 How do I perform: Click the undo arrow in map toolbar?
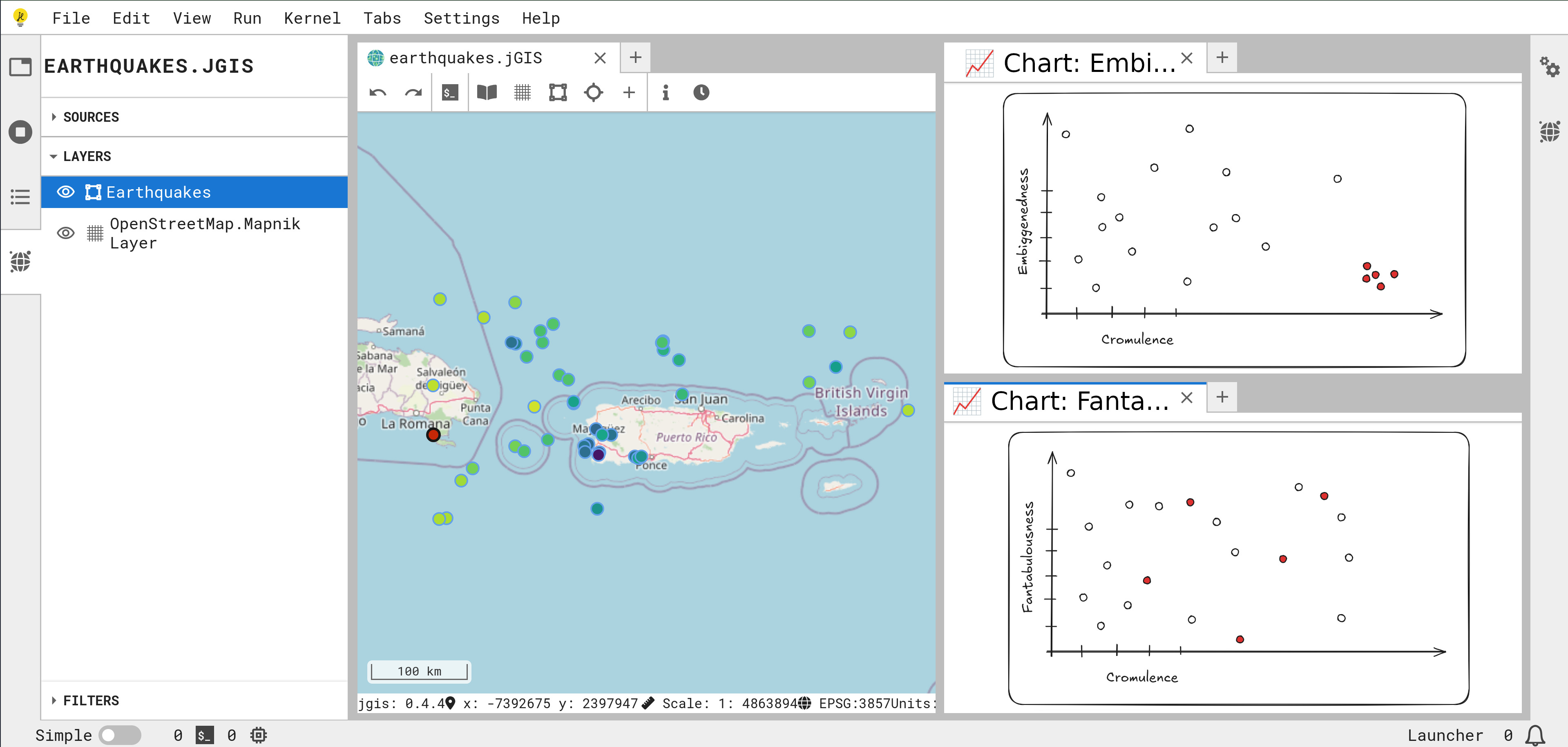(377, 92)
